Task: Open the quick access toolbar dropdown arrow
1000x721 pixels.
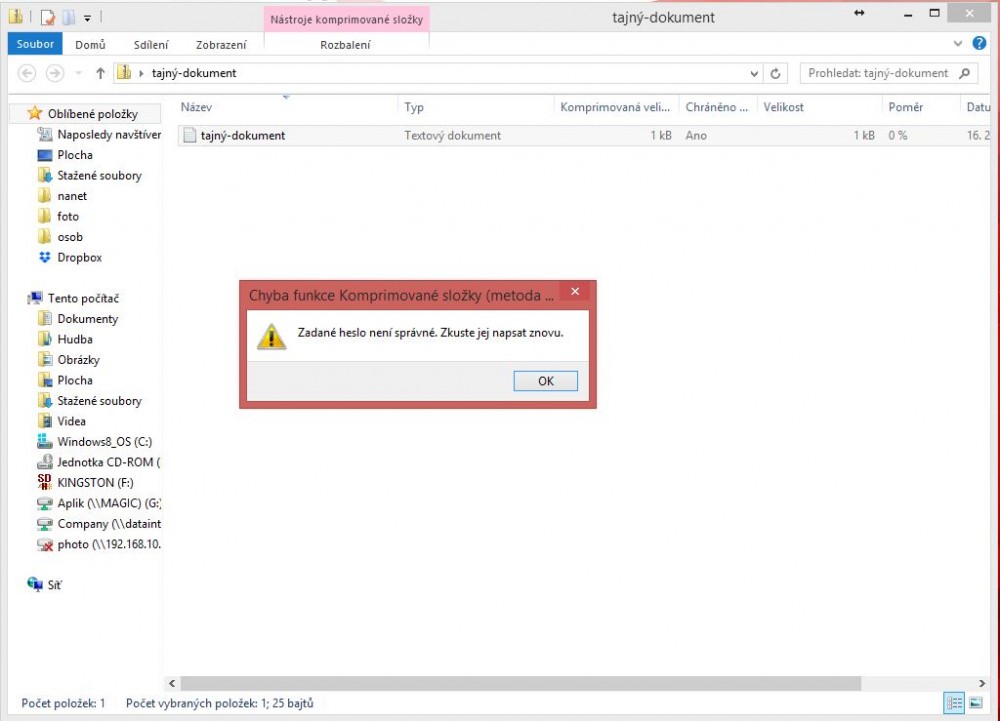Action: coord(87,17)
